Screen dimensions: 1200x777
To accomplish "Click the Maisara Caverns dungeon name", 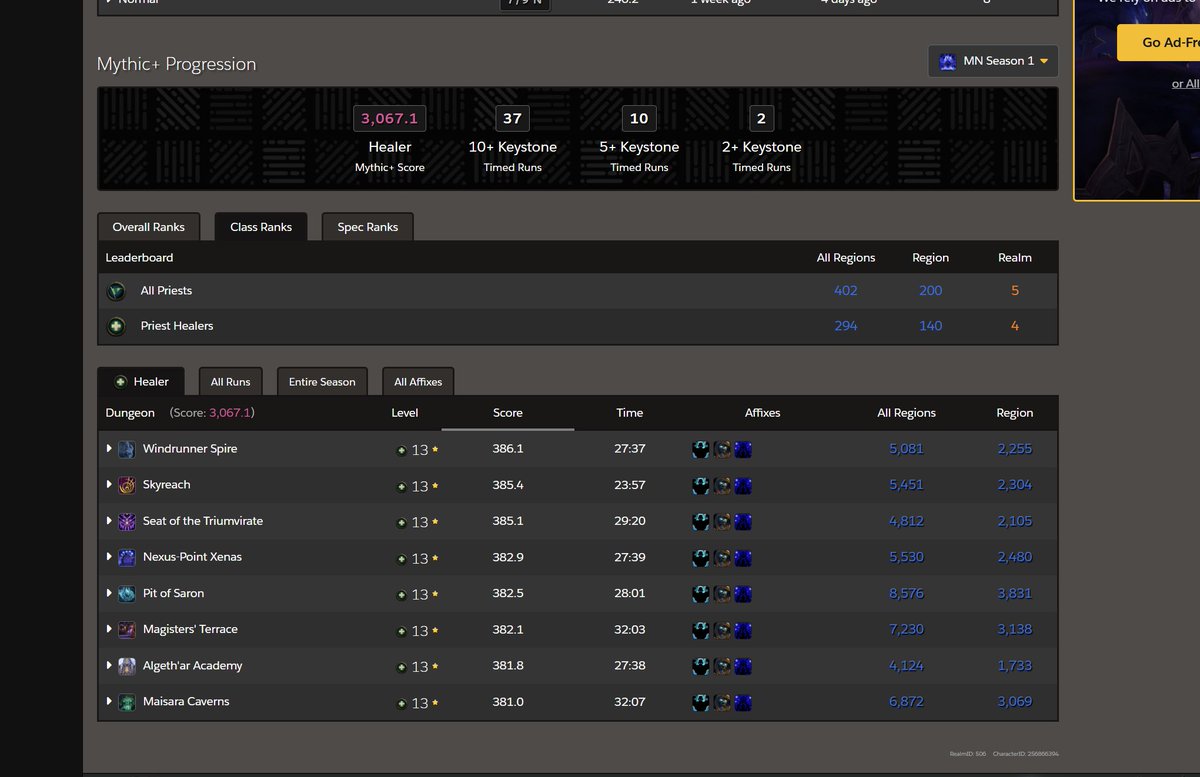I will point(186,702).
